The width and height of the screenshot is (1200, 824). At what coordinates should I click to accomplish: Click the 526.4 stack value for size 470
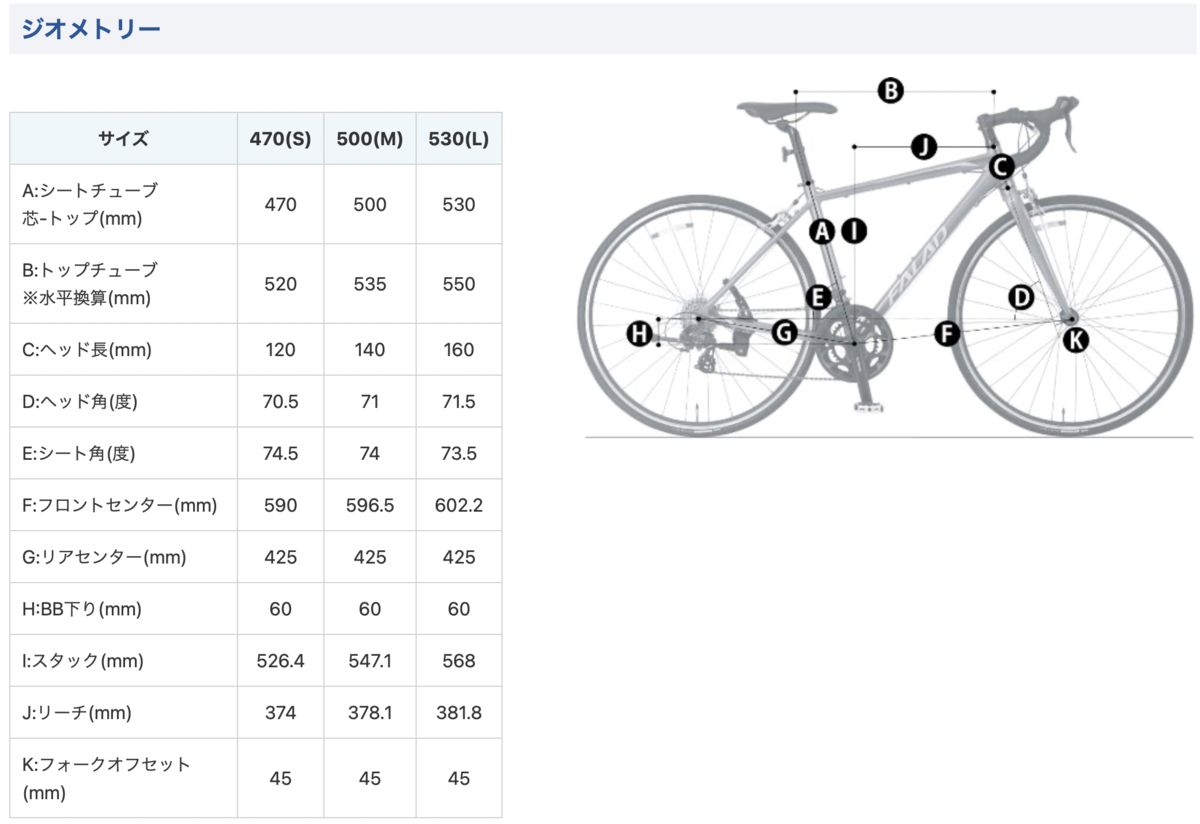(281, 661)
